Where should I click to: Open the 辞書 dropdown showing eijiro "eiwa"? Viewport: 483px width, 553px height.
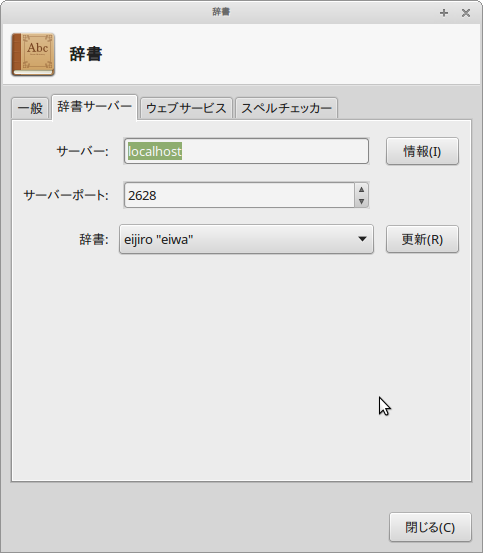(246, 239)
